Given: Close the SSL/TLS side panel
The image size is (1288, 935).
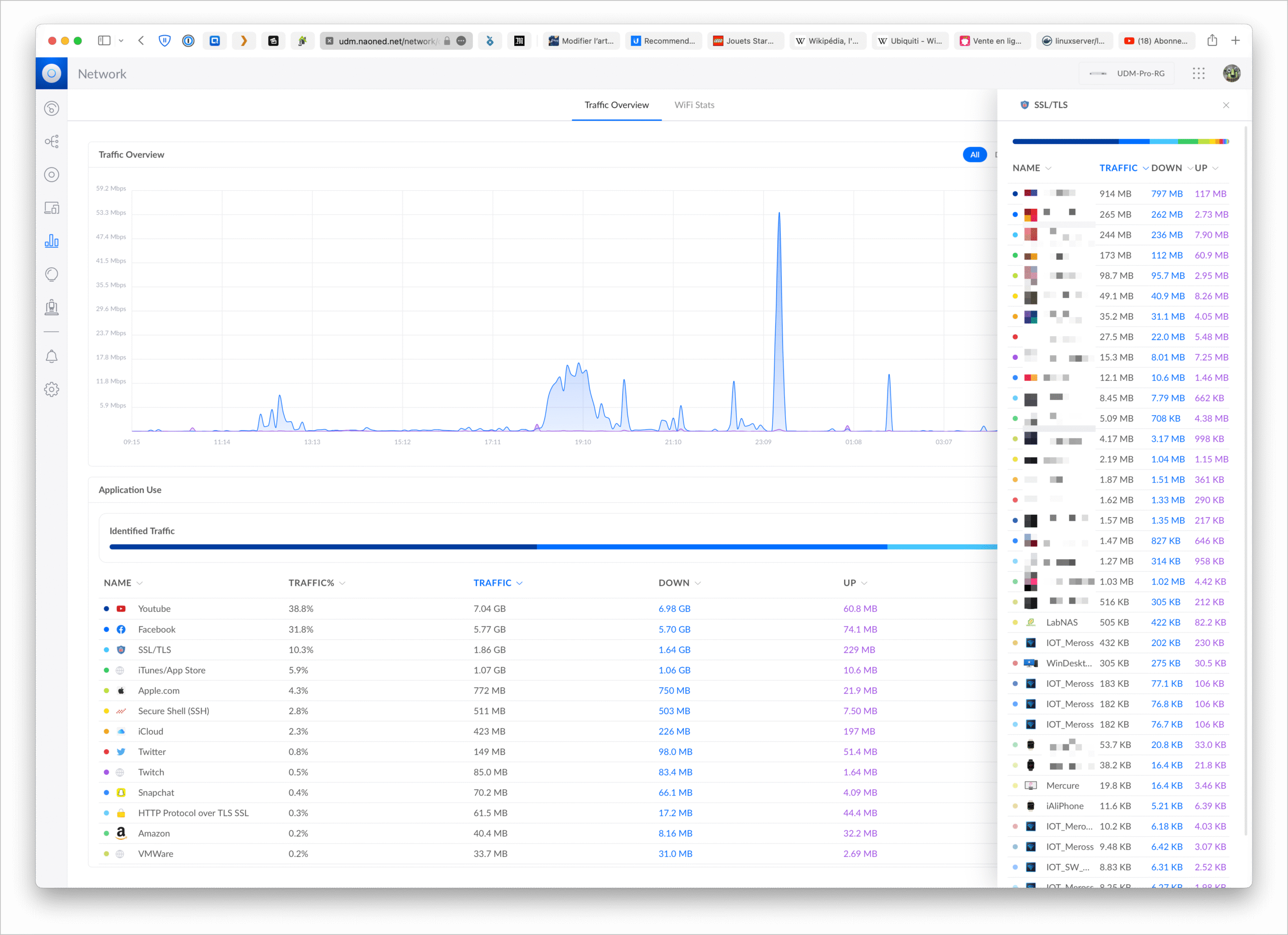Looking at the screenshot, I should [1226, 105].
